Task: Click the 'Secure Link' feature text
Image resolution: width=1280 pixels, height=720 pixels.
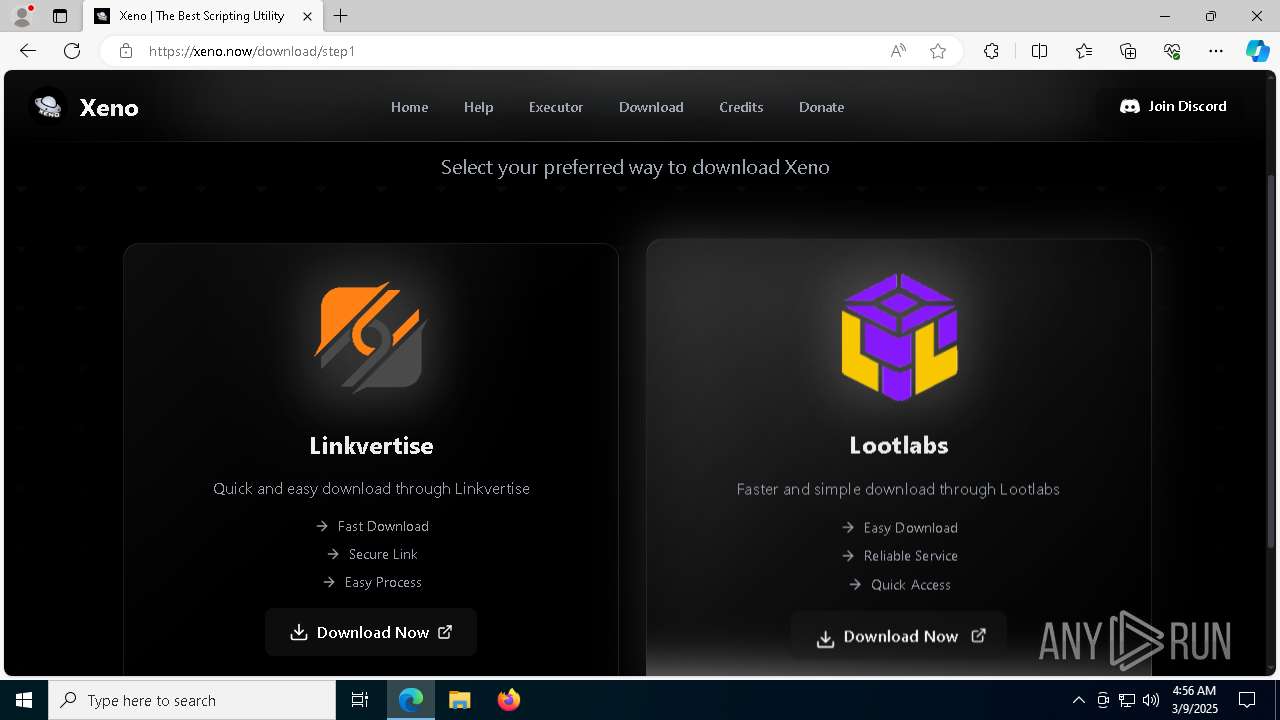Action: point(383,554)
